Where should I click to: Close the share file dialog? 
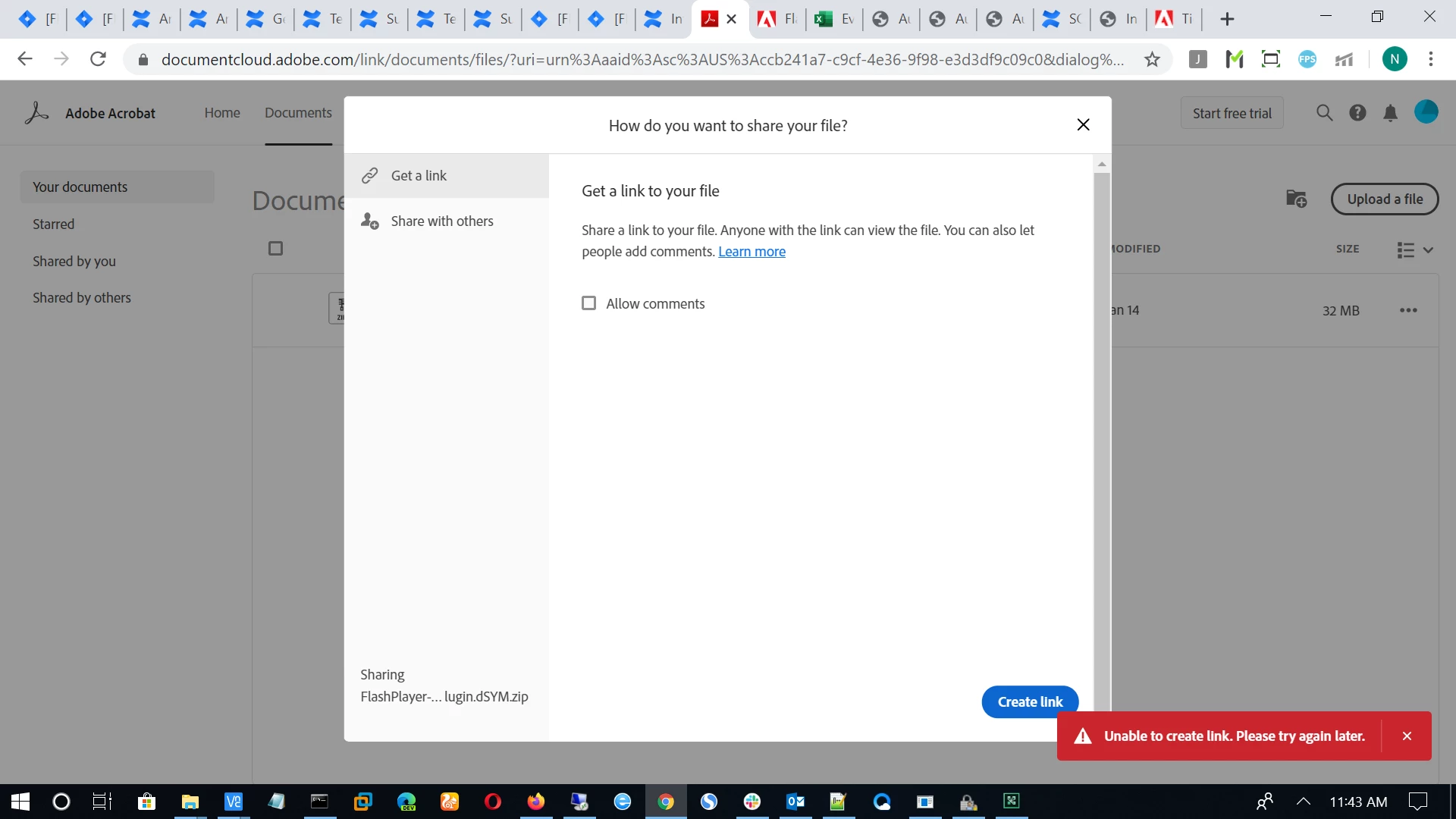point(1083,125)
